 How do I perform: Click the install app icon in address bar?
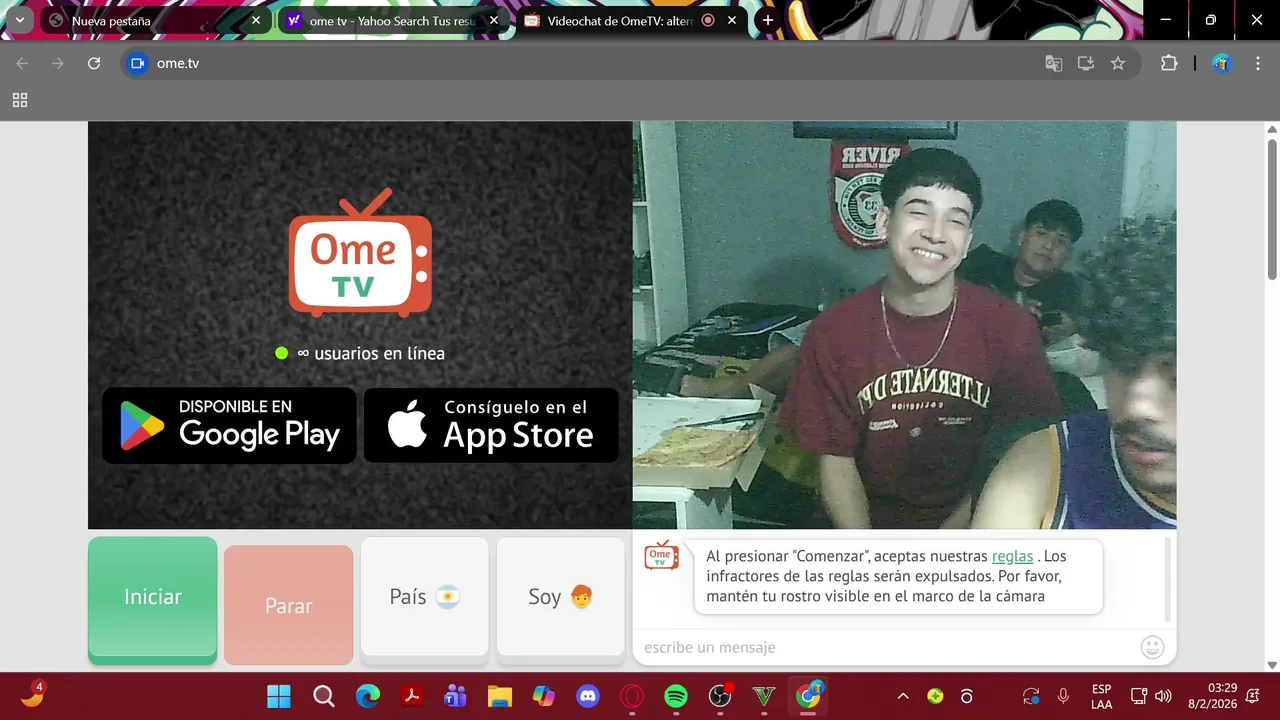tap(1086, 63)
